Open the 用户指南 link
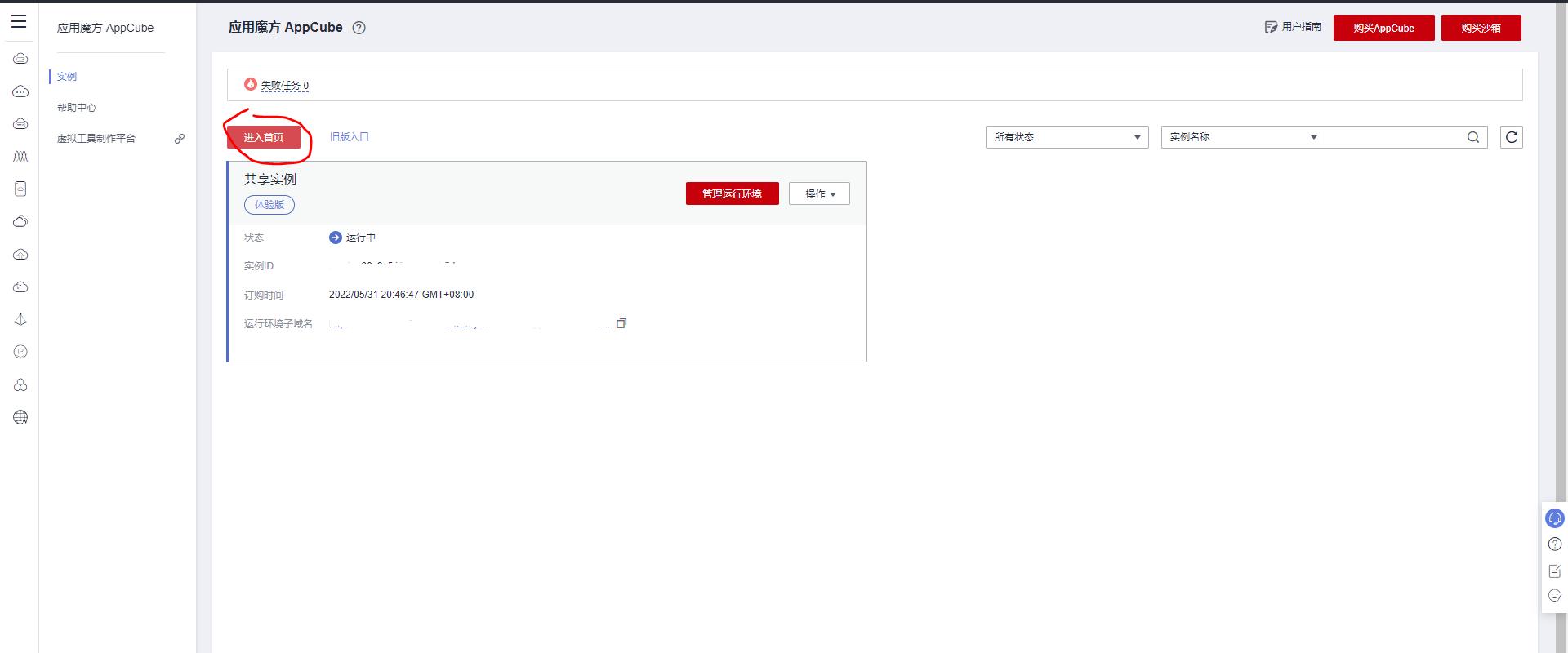Viewport: 1568px width, 653px height. 1301,27
